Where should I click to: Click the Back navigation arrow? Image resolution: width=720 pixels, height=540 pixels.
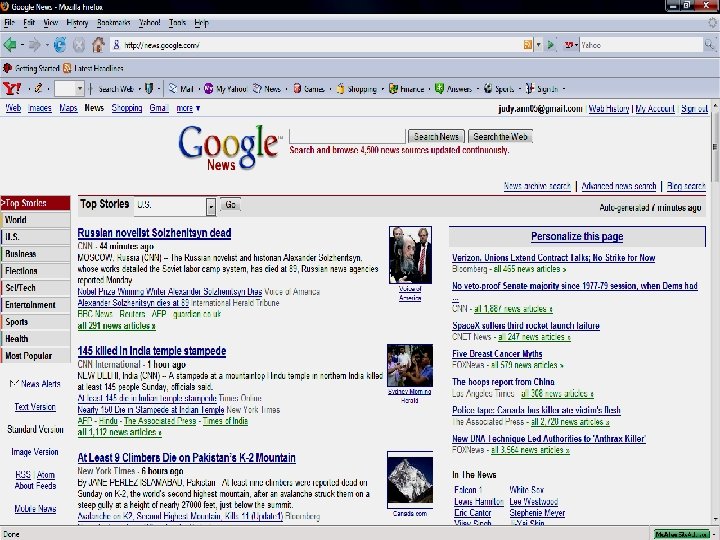[x=10, y=45]
